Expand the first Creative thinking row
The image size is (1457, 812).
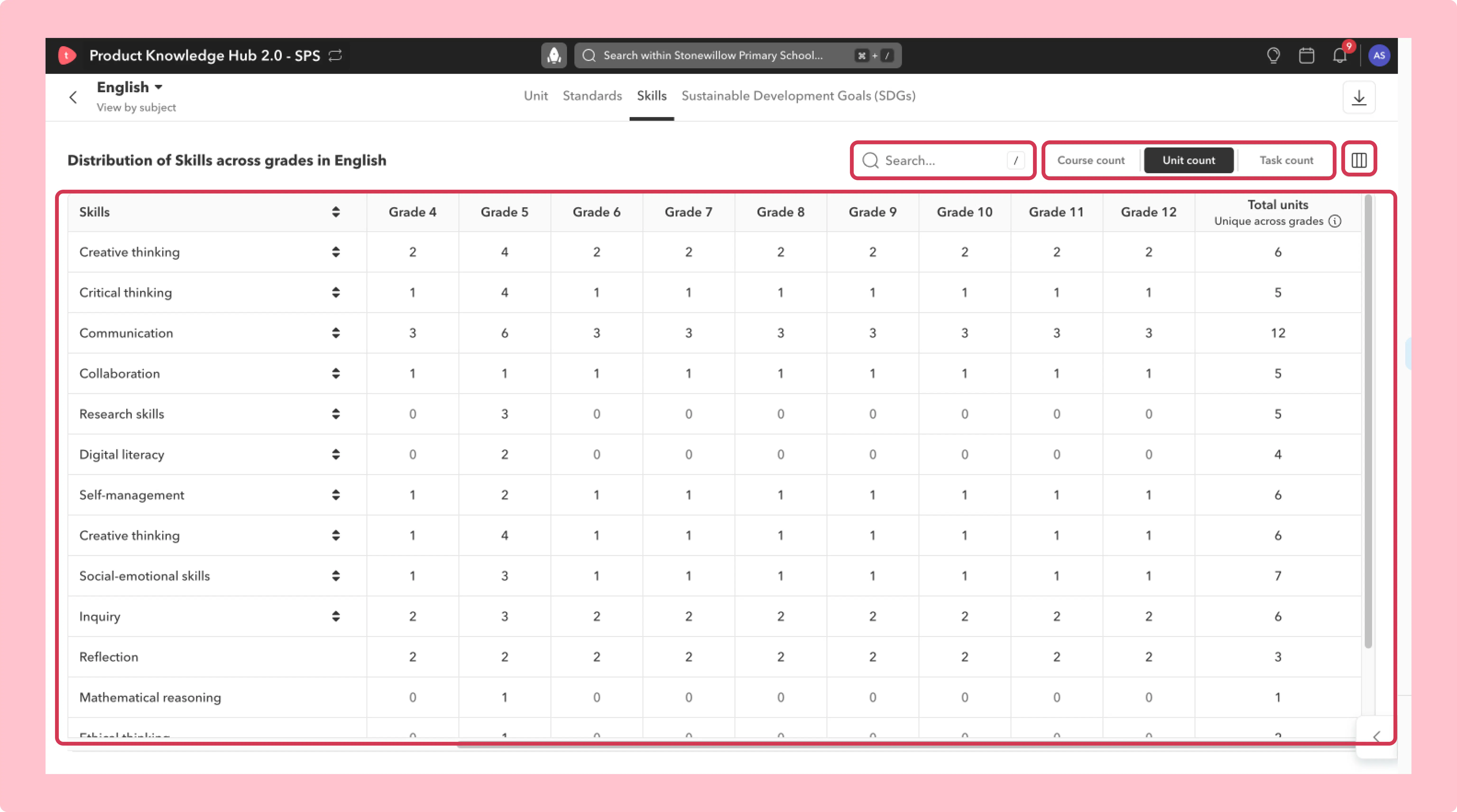point(336,252)
